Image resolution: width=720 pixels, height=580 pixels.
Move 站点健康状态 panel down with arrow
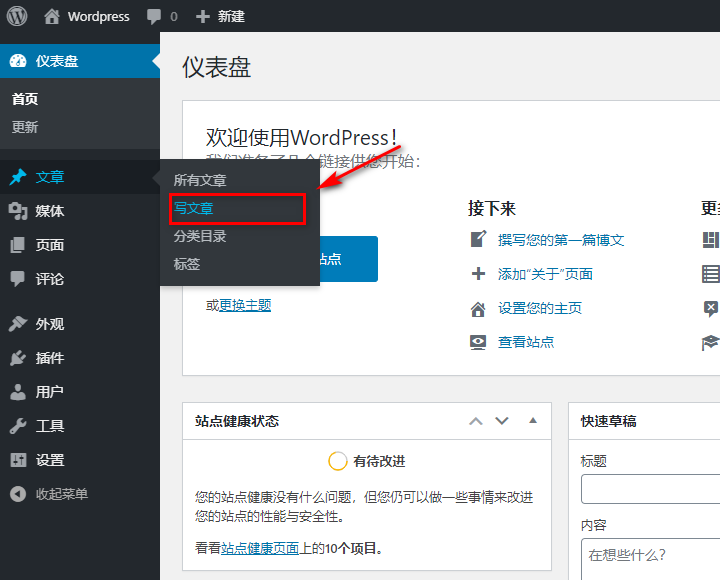(502, 421)
